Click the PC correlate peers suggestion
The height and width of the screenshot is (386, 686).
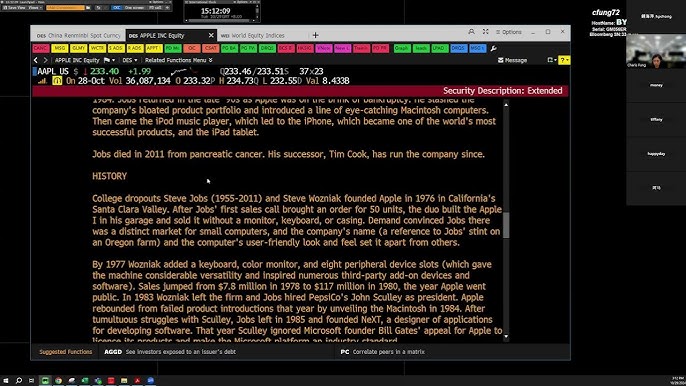[x=382, y=352]
